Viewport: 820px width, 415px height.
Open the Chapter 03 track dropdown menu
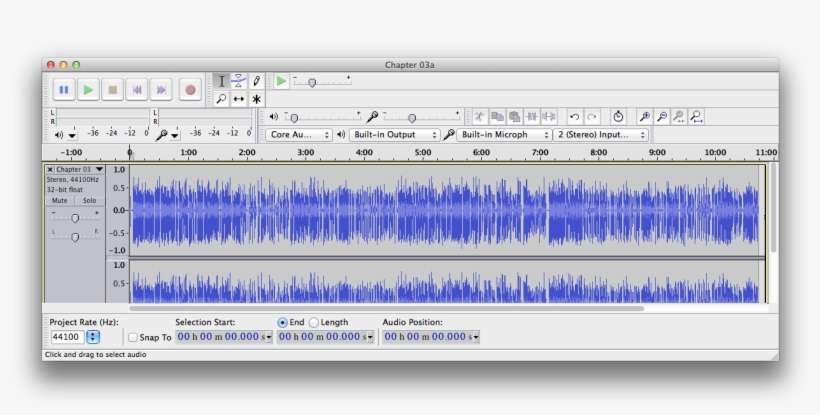coord(99,169)
